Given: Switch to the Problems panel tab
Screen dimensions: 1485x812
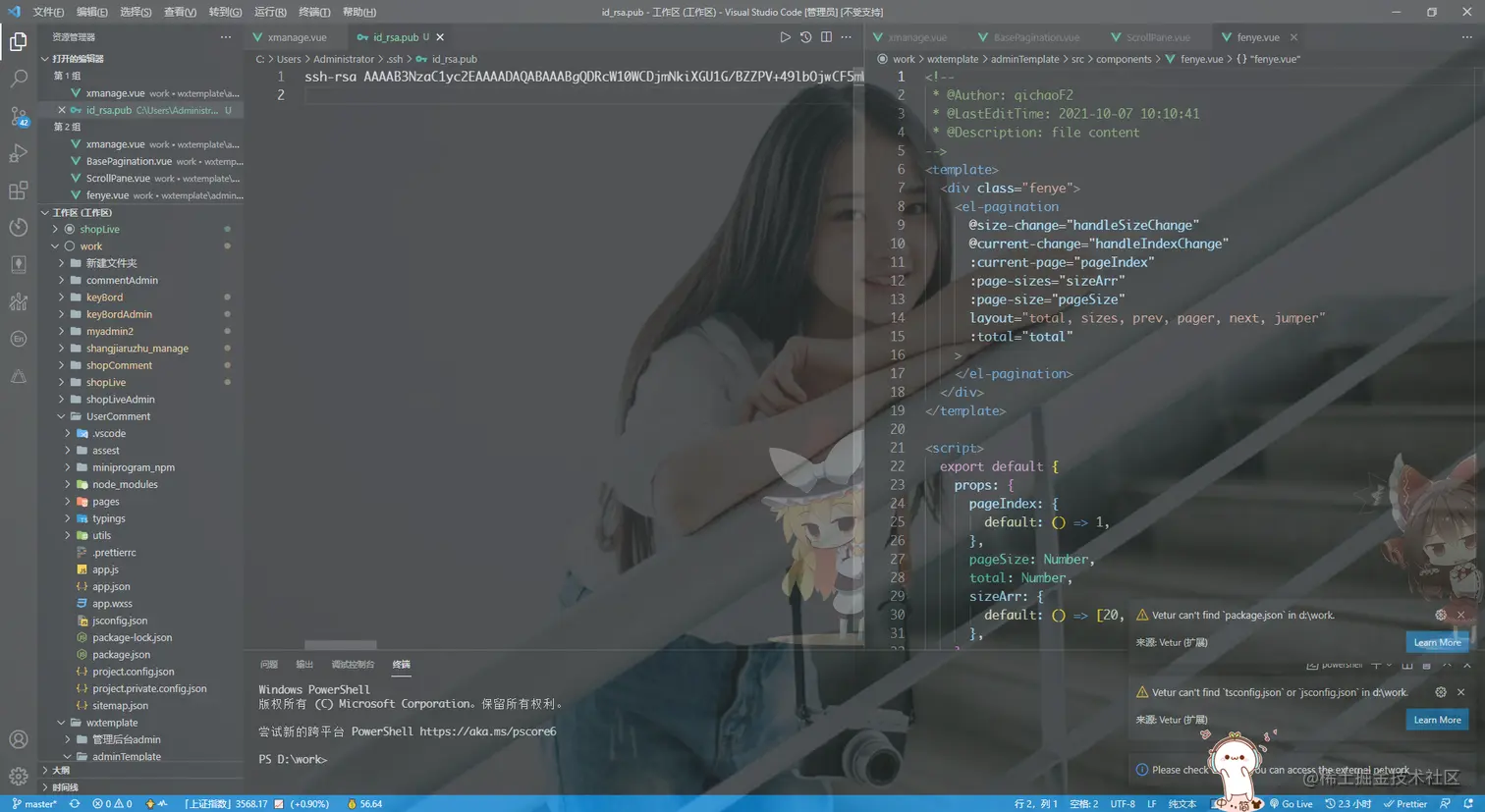Looking at the screenshot, I should [269, 665].
